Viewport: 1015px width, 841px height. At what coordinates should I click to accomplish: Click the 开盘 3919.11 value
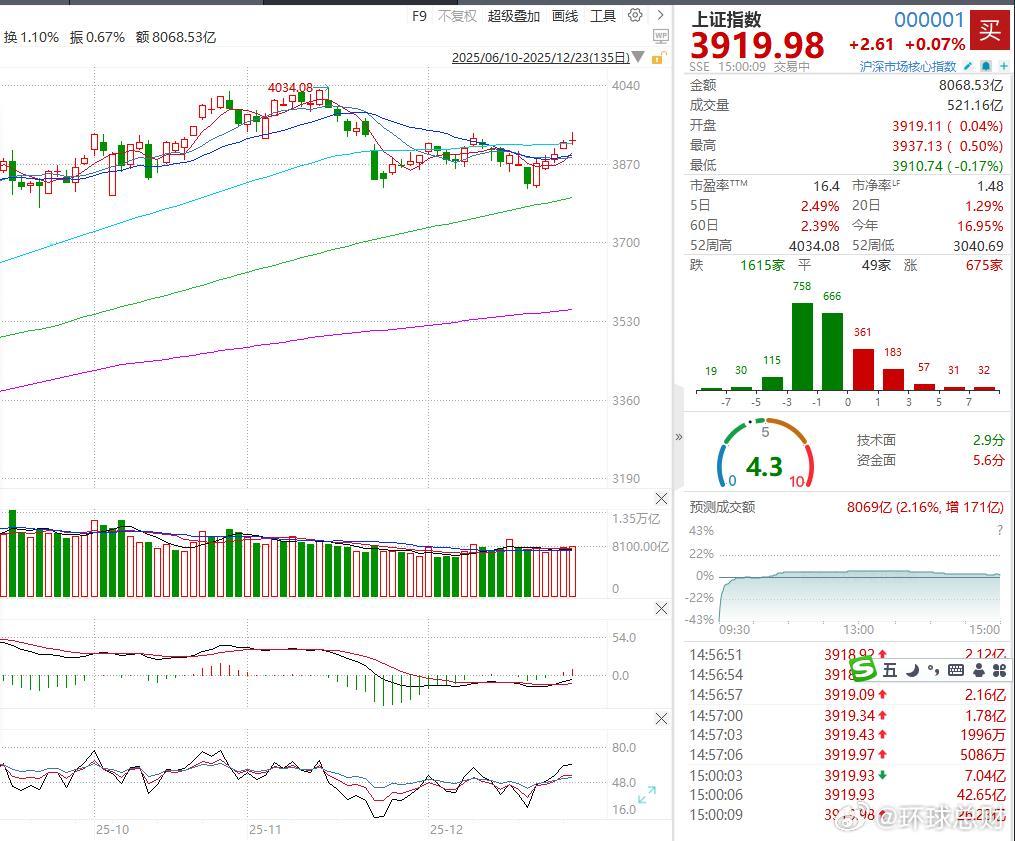(917, 126)
